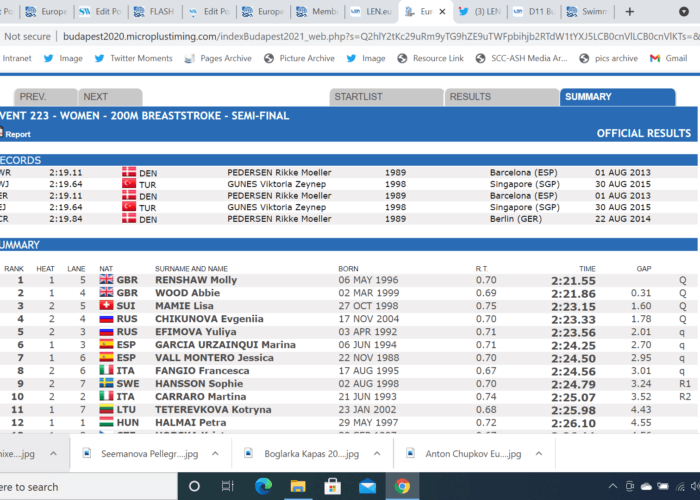This screenshot has height=500, width=700.
Task: Click the PREV. event button
Action: (36, 97)
